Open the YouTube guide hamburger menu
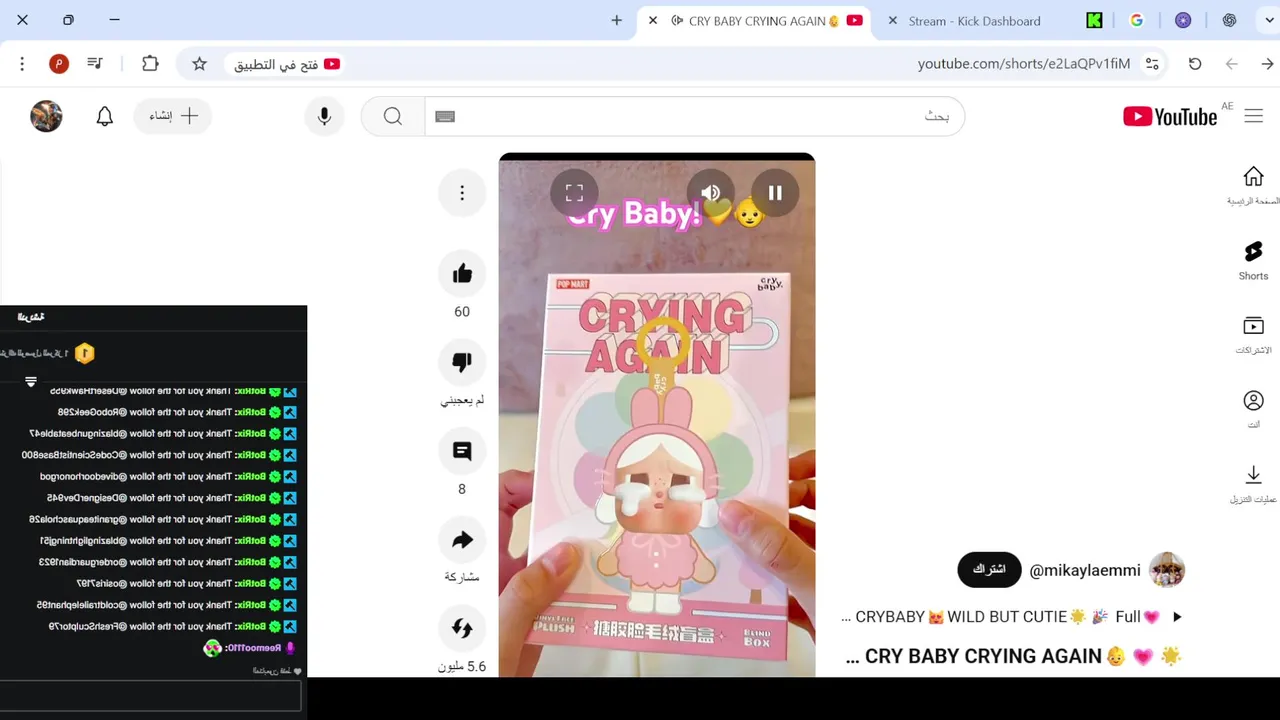The image size is (1280, 720). pos(1253,116)
